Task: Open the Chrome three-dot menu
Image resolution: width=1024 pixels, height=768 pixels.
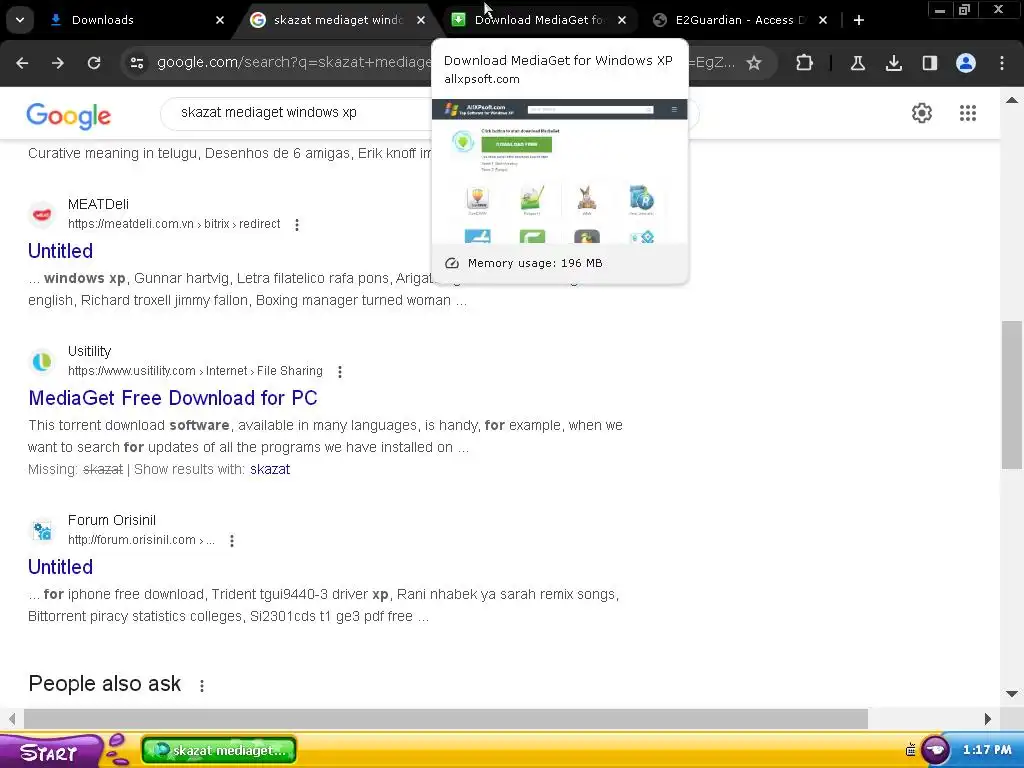Action: point(1002,63)
